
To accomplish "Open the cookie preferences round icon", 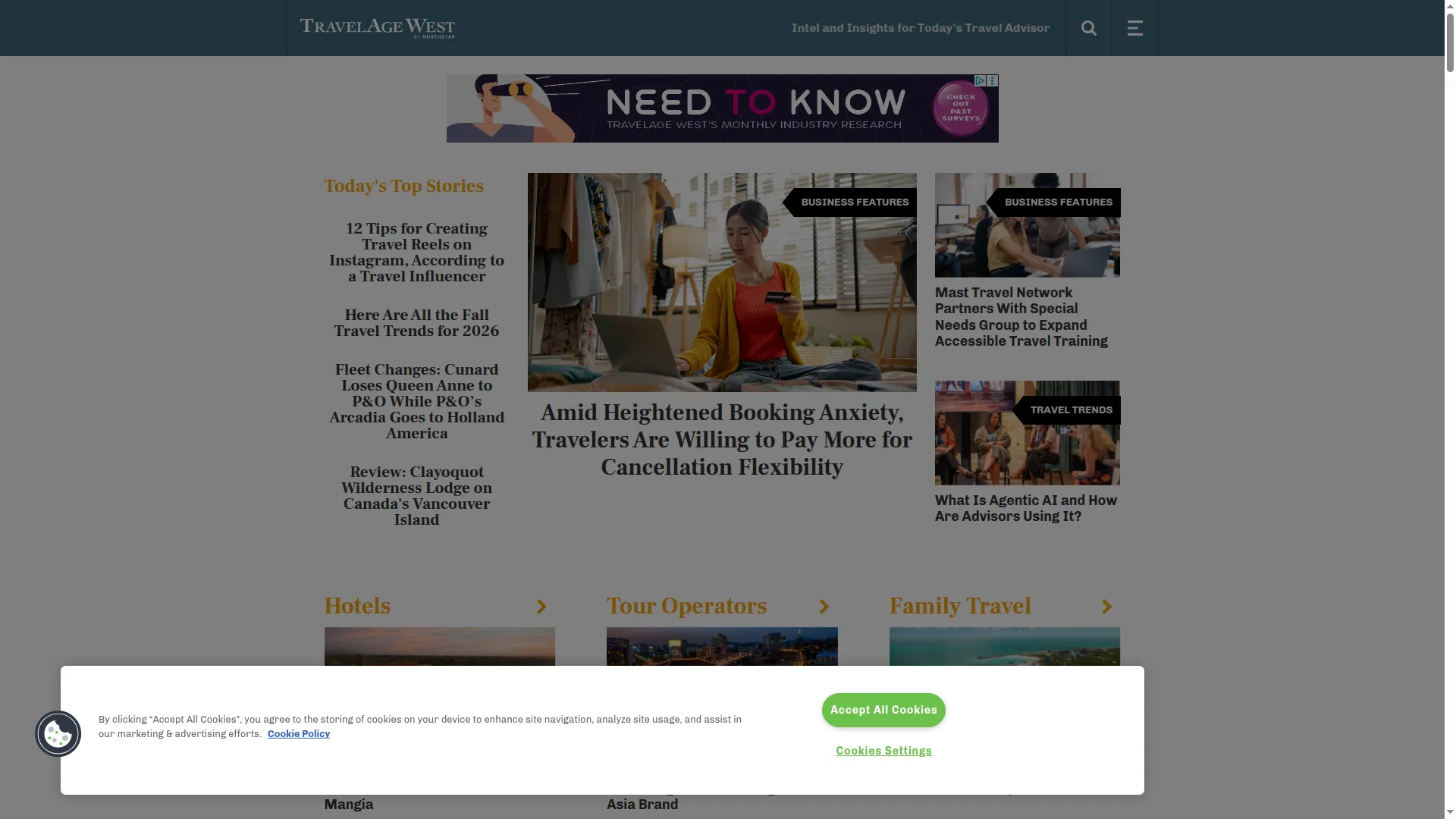I will pyautogui.click(x=58, y=733).
